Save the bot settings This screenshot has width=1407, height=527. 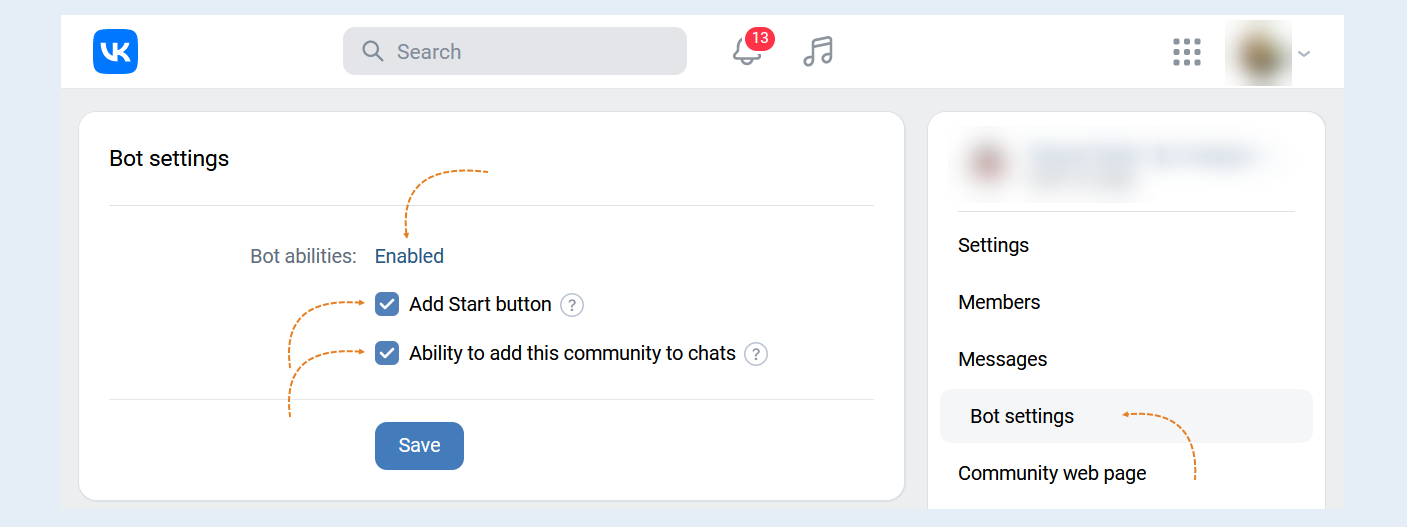coord(419,446)
